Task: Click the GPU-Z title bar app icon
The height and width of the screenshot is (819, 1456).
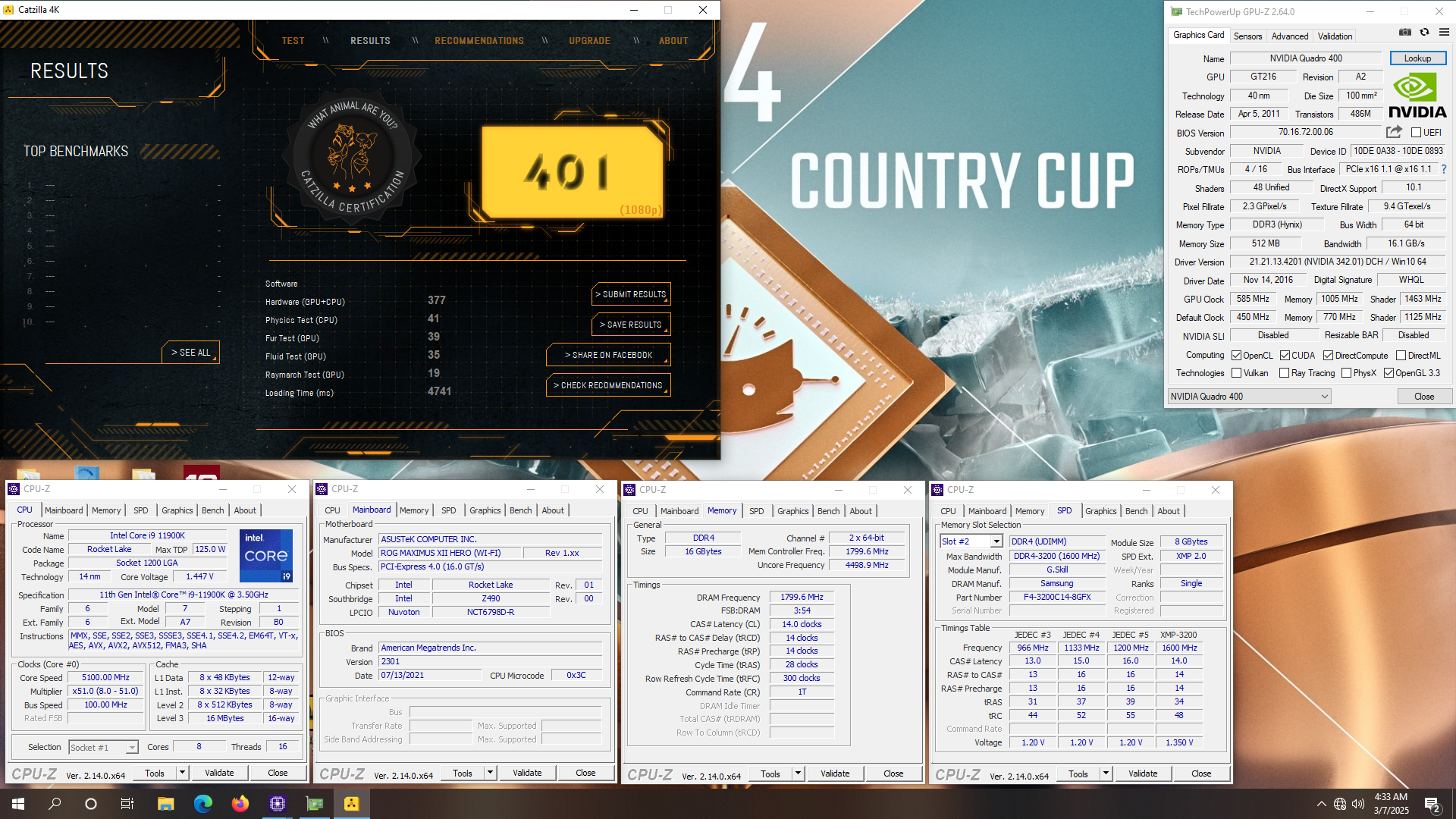Action: tap(1176, 11)
